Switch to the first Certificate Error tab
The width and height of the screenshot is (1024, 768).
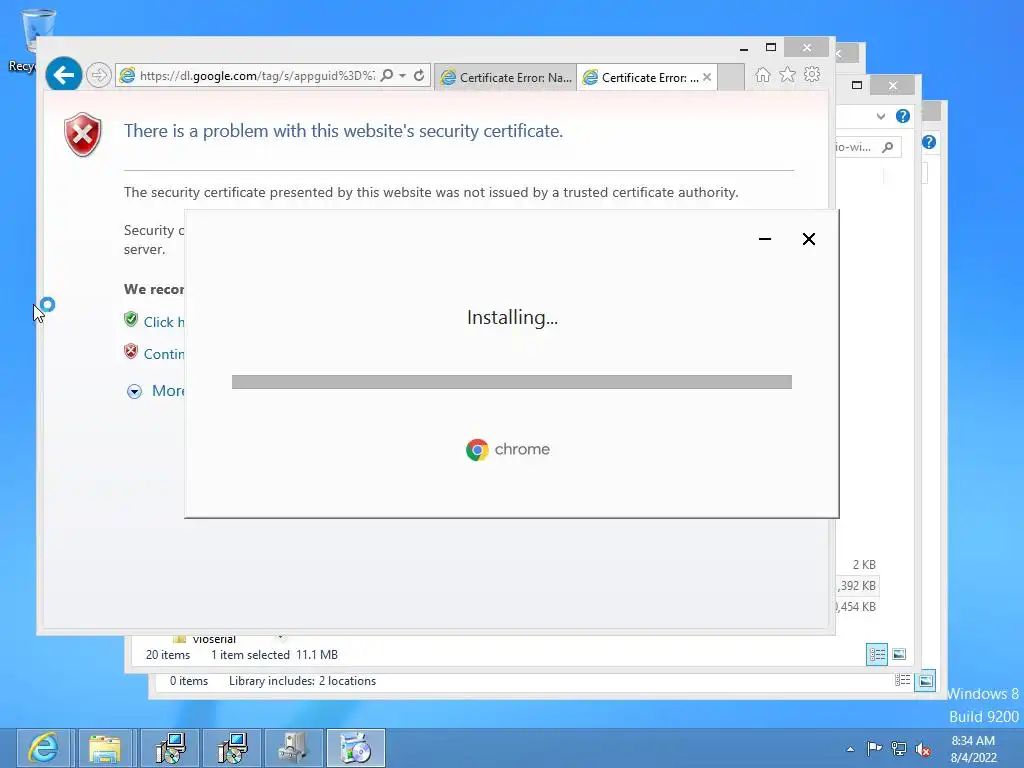pyautogui.click(x=505, y=77)
